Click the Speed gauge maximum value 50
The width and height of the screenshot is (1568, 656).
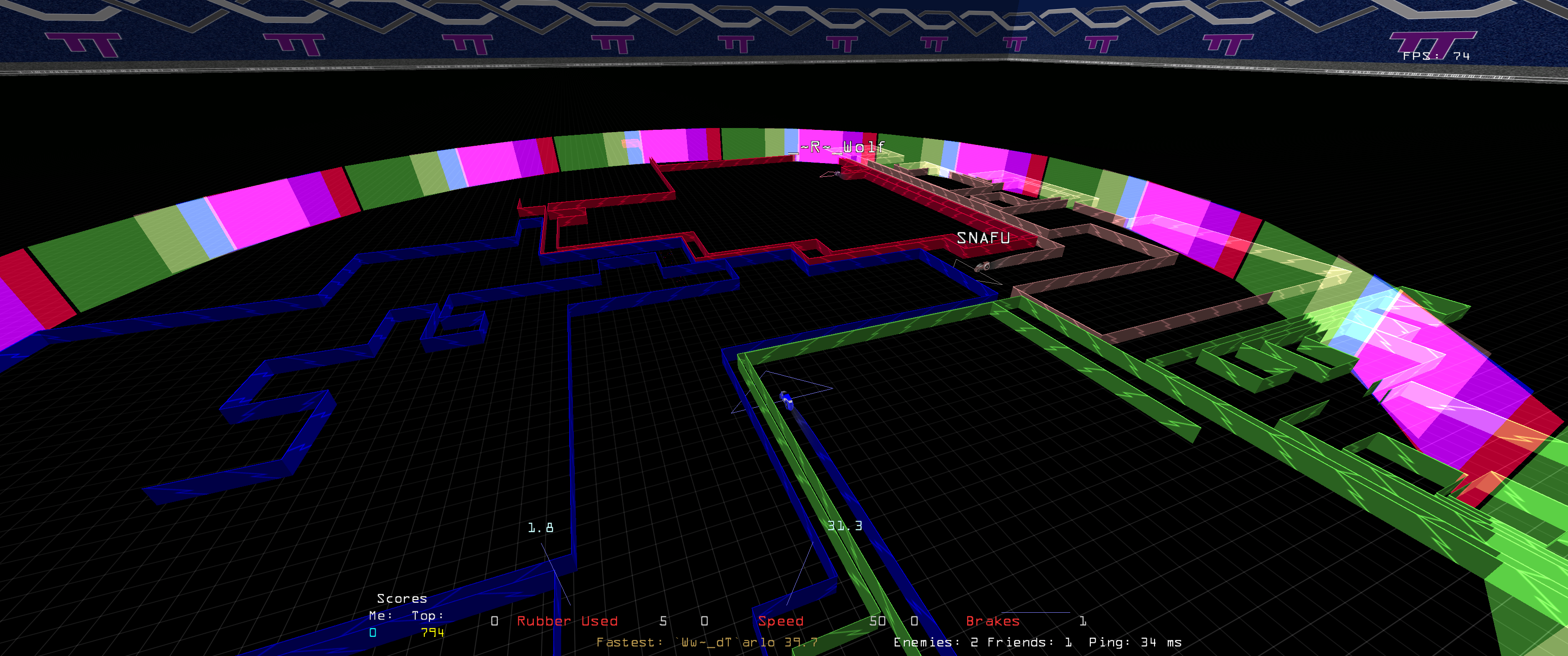coord(877,621)
